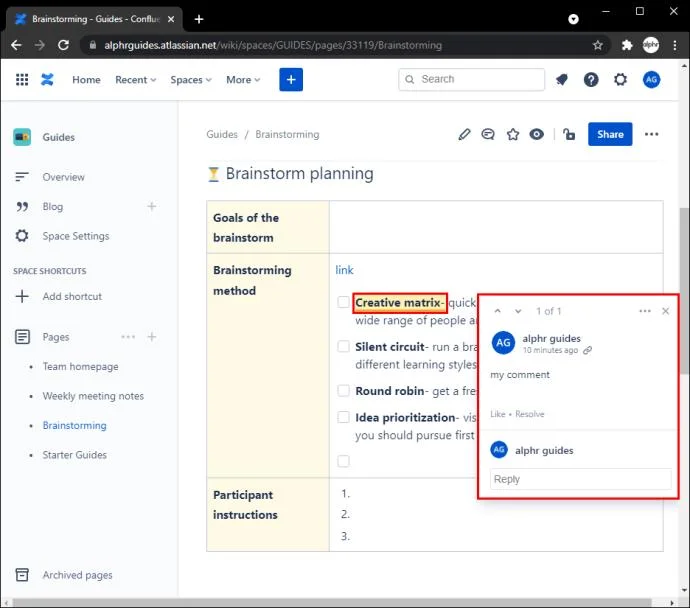
Task: Check the empty last task checkbox
Action: [x=343, y=461]
